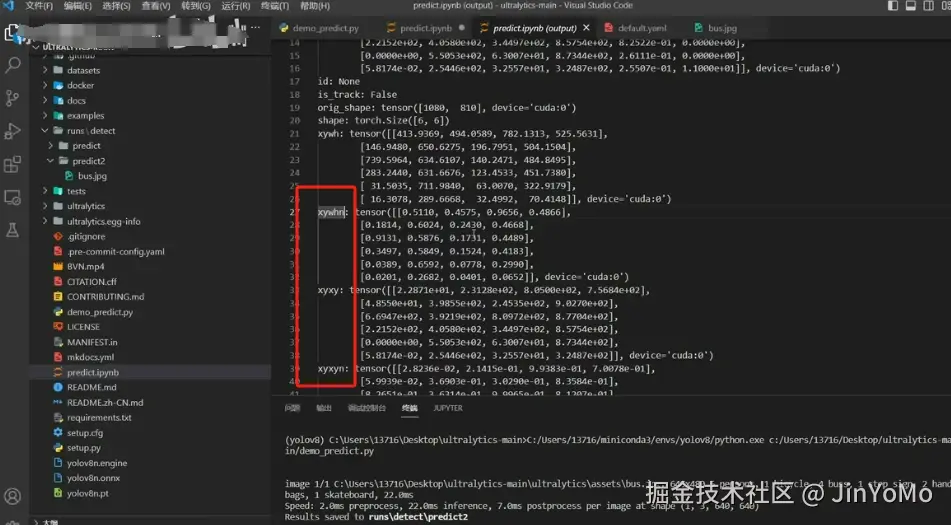The height and width of the screenshot is (525, 951).
Task: Open 编辑(E) menu
Action: [x=78, y=5]
